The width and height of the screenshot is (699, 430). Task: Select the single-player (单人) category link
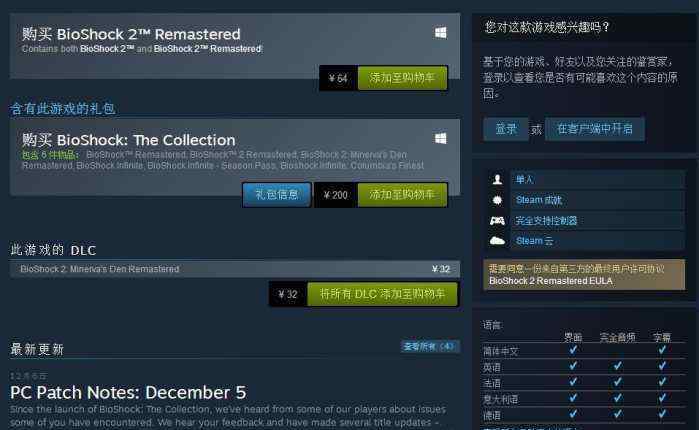point(524,180)
